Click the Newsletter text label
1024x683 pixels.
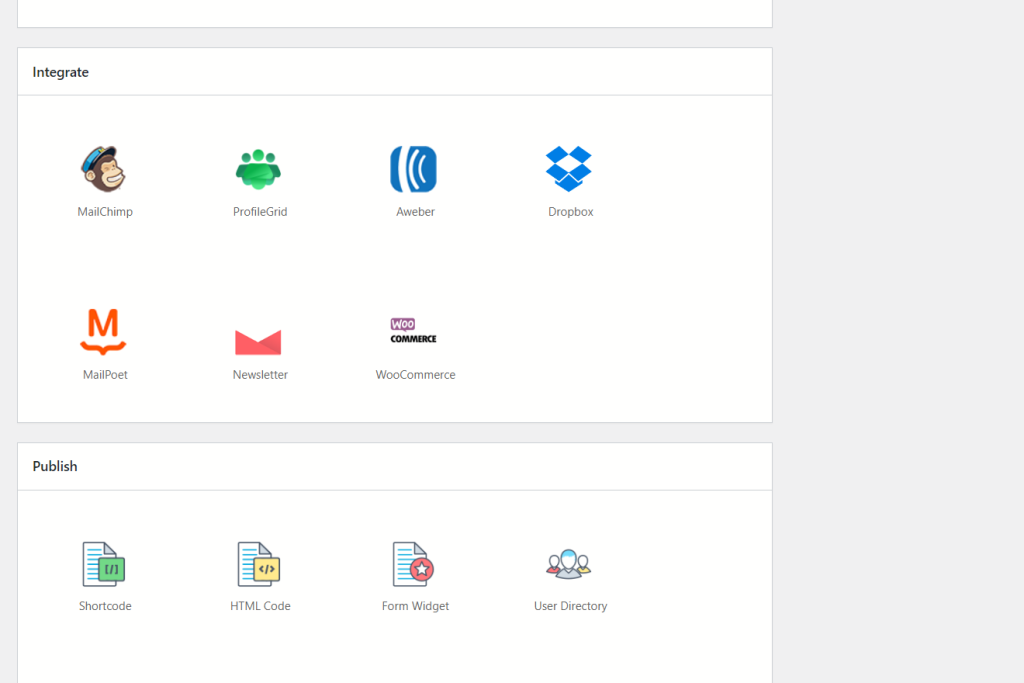[x=260, y=375]
